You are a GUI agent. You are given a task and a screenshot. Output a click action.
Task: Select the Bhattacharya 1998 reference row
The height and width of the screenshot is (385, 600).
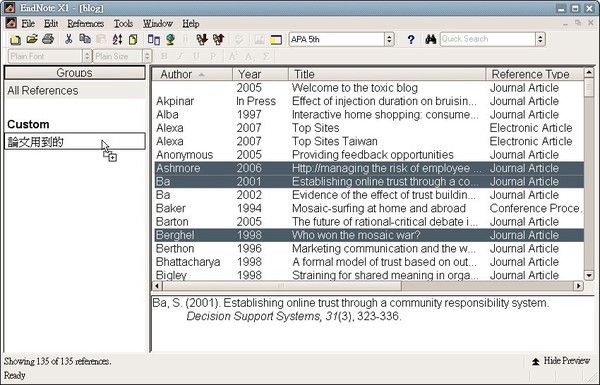(x=369, y=262)
